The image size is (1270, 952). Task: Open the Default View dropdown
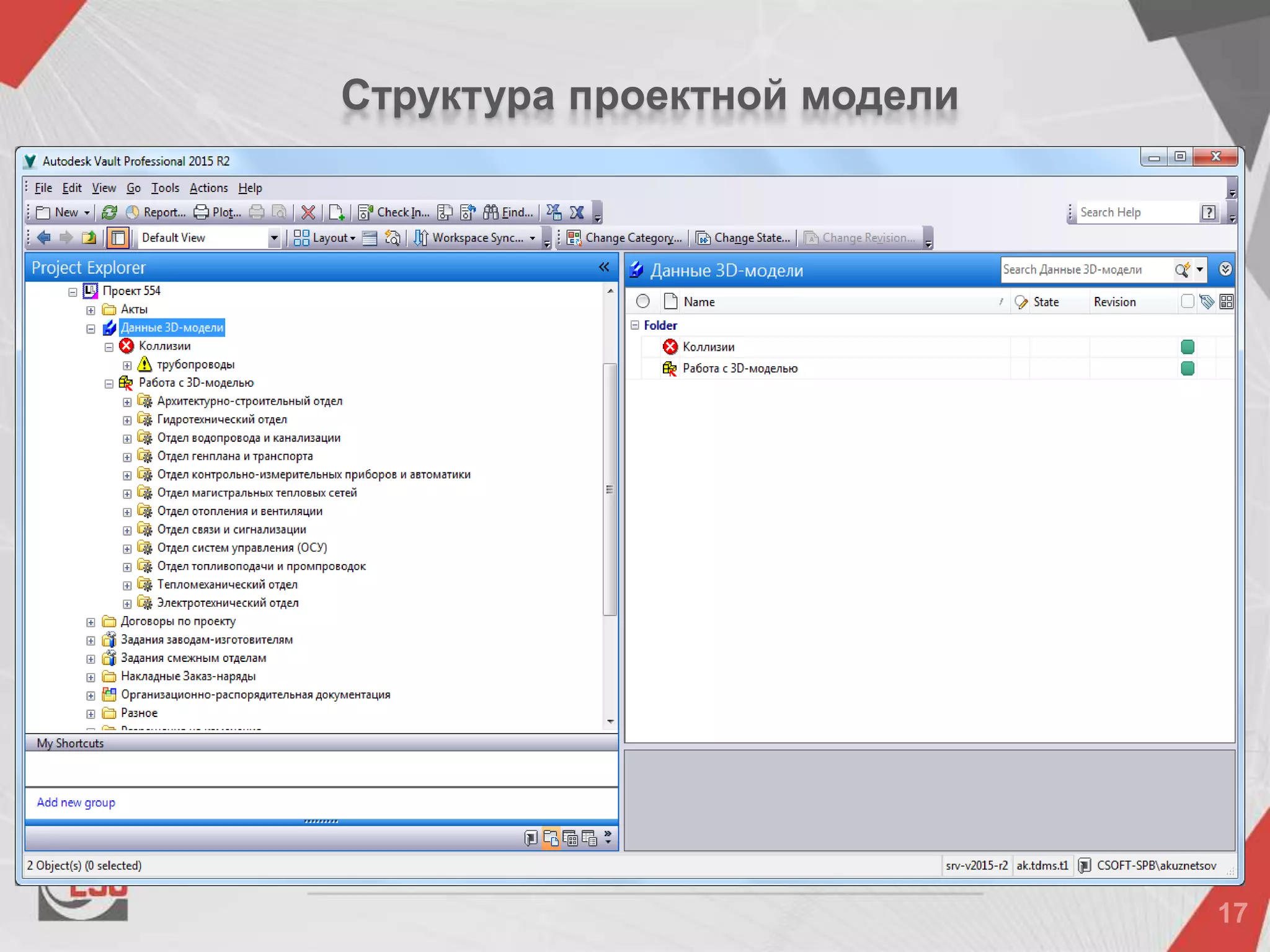[x=273, y=237]
